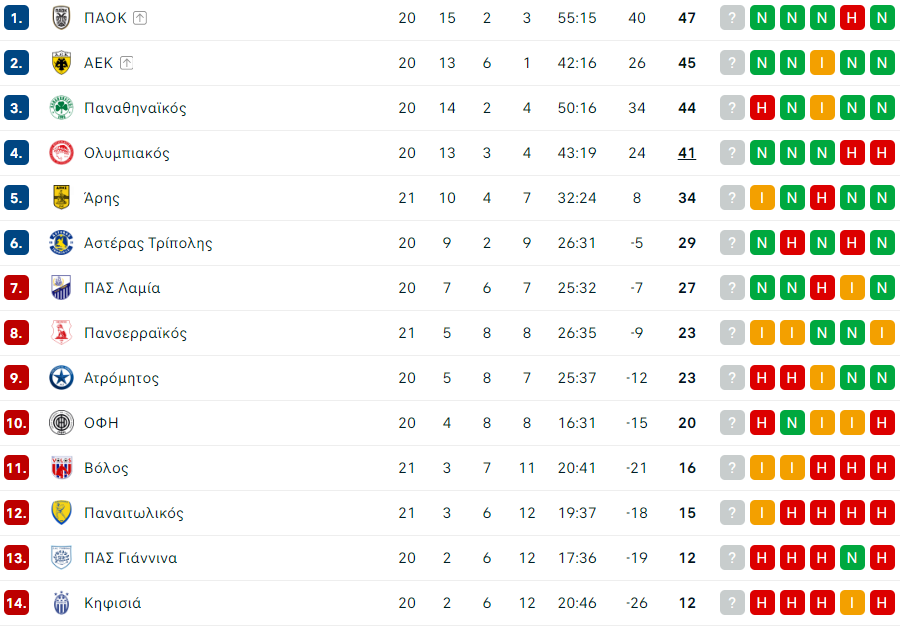The height and width of the screenshot is (626, 900).
Task: Click the promotion arrow icon beside ΠΑΟΚ
Action: coord(140,18)
